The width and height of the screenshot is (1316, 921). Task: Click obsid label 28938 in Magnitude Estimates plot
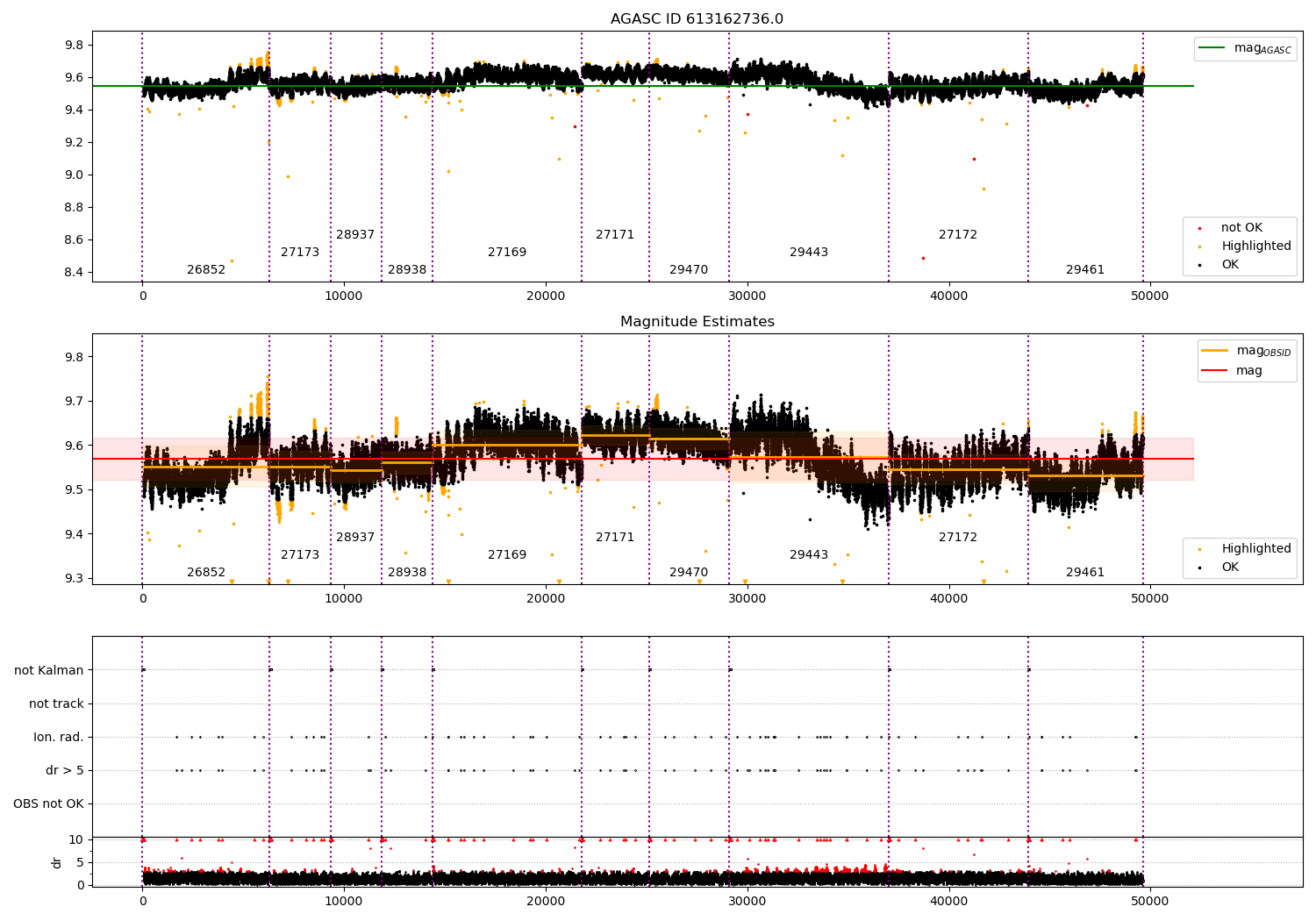tap(407, 573)
